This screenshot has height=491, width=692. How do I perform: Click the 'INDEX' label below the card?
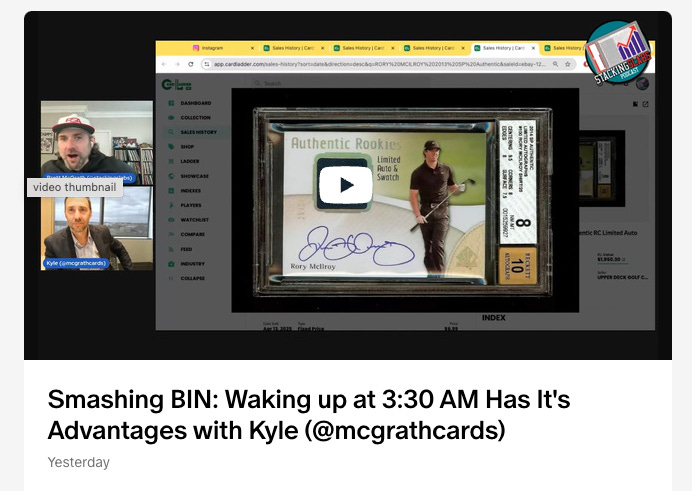[x=493, y=318]
